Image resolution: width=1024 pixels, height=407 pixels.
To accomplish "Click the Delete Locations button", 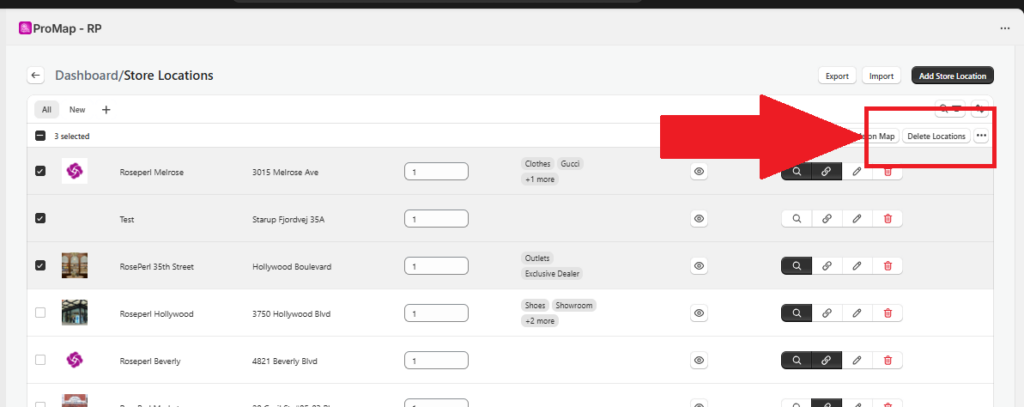I will tap(936, 136).
